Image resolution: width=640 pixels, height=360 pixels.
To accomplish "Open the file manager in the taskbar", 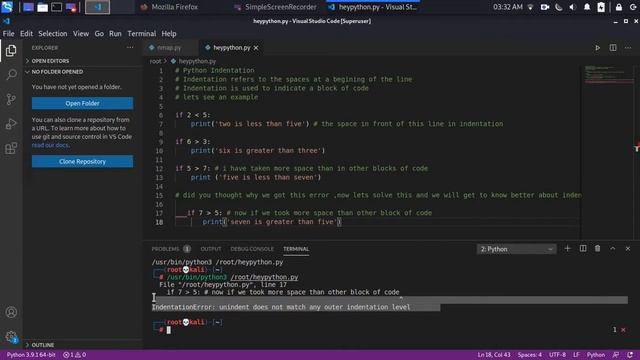I will coord(42,7).
